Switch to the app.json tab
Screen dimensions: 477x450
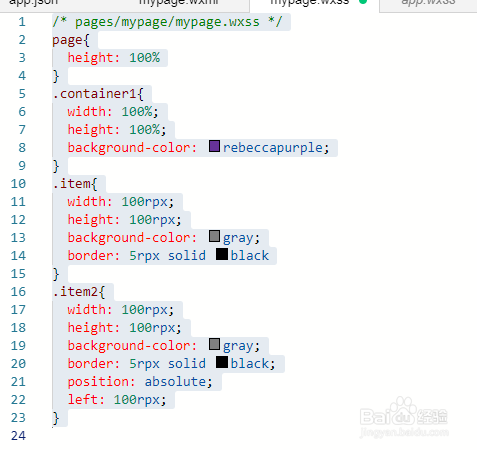(33, 3)
